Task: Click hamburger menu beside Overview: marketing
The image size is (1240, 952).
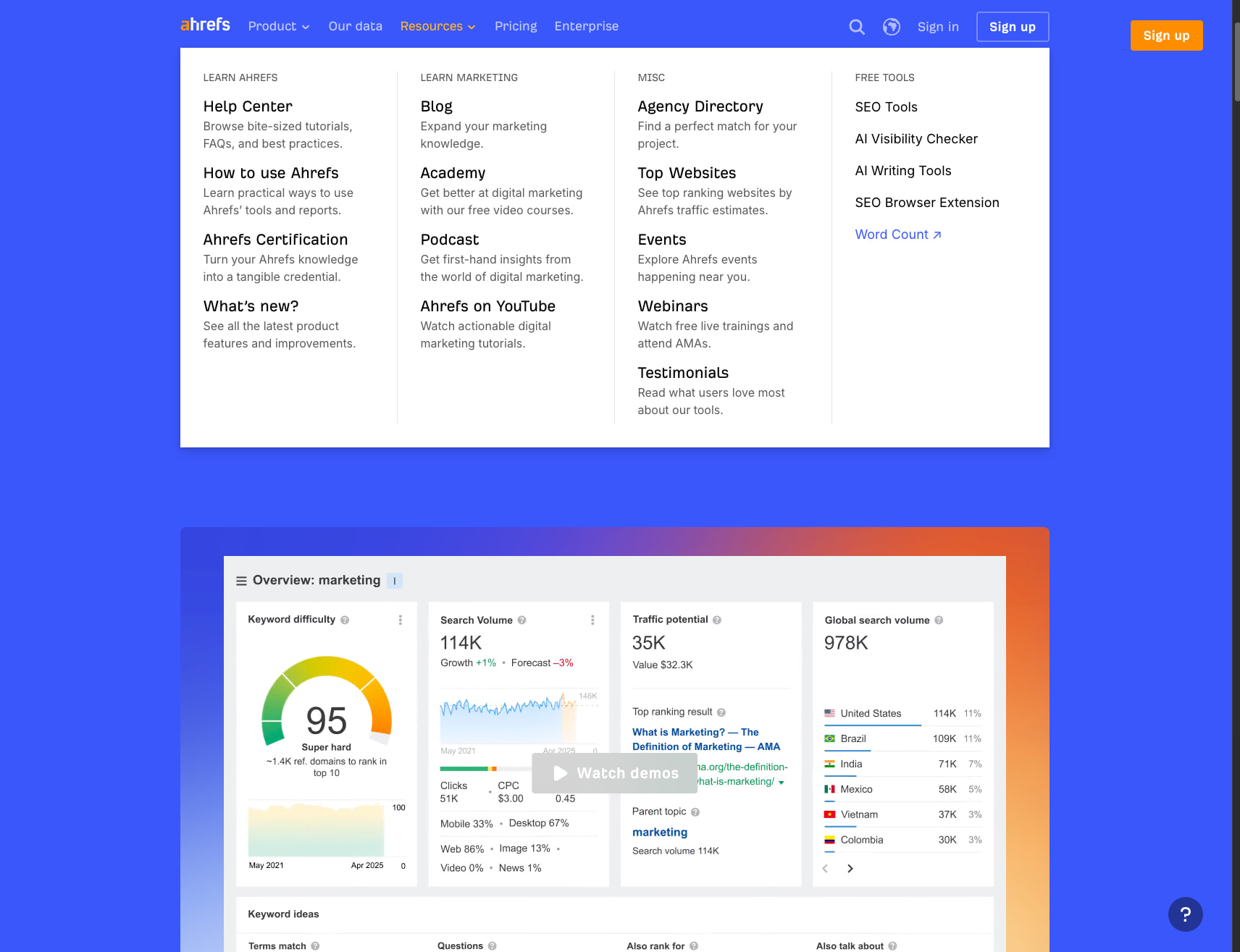Action: [x=241, y=581]
